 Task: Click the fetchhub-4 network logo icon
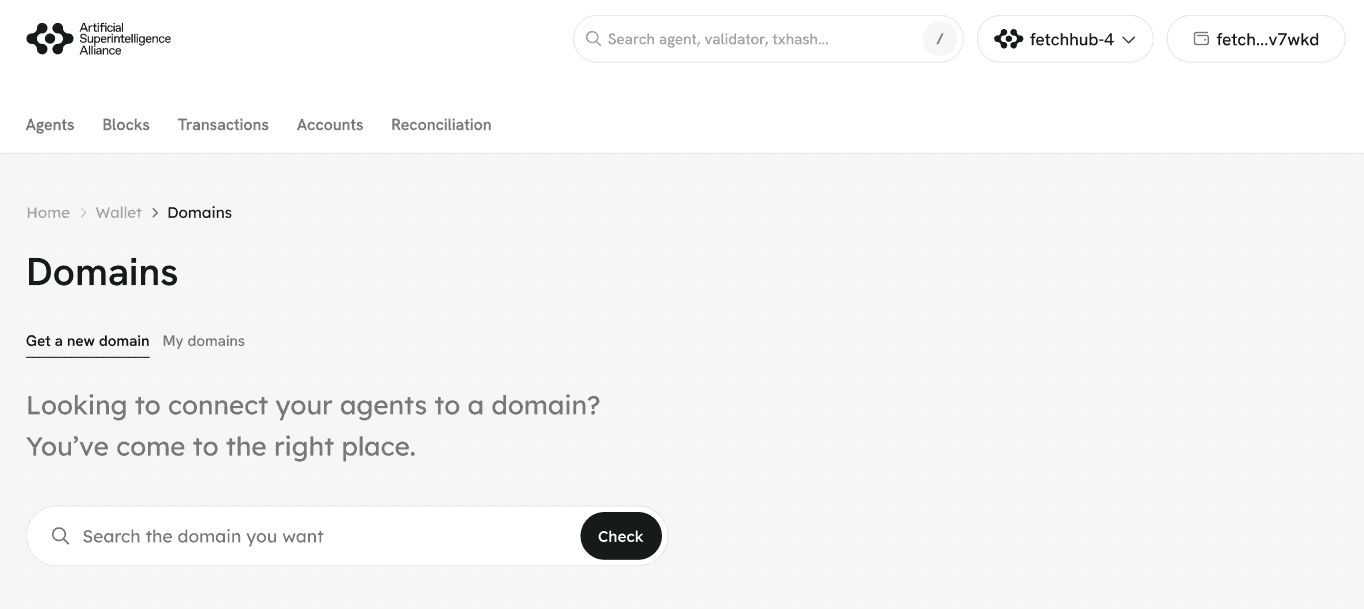(x=1008, y=39)
